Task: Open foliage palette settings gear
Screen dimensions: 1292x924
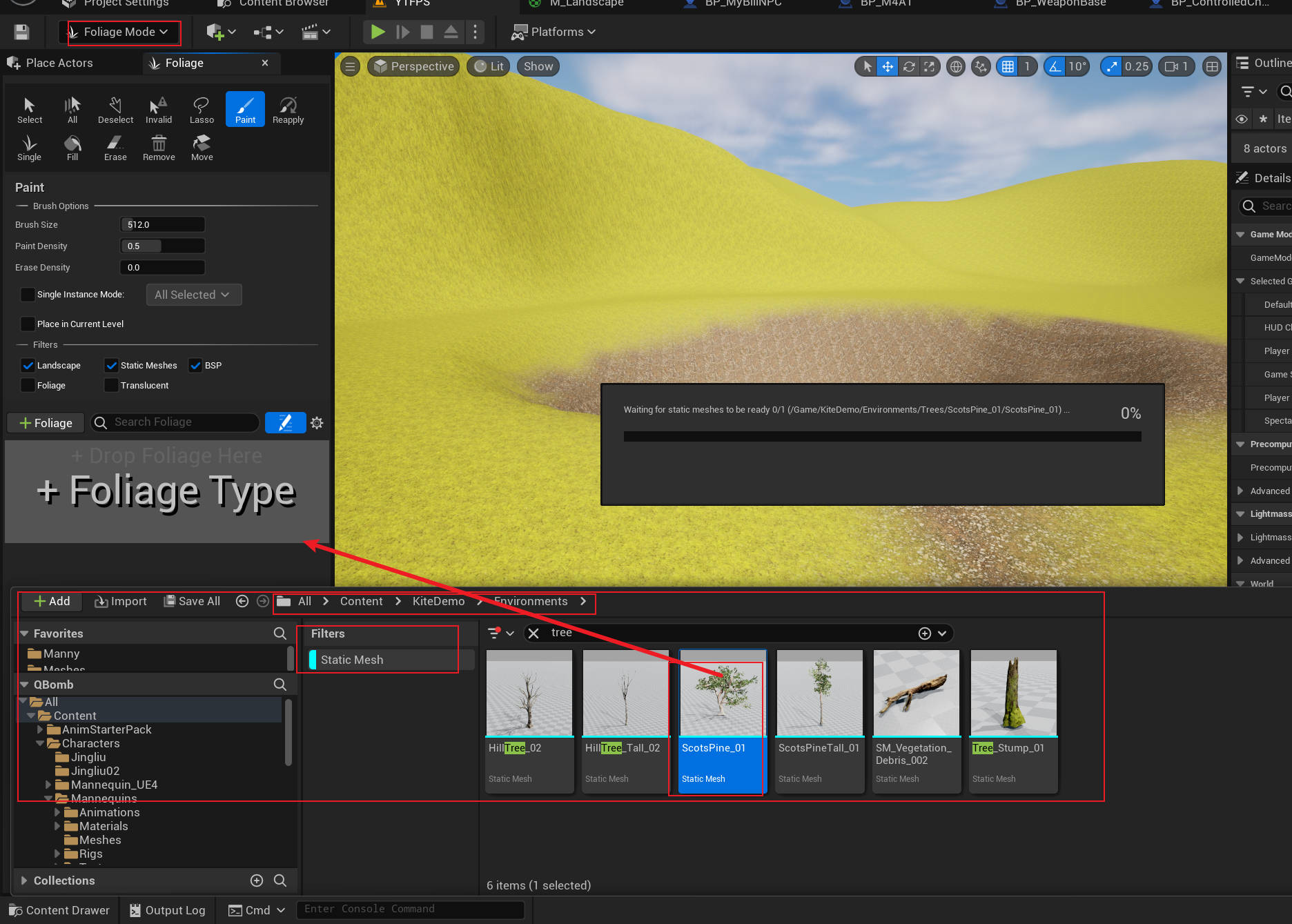Action: 317,422
